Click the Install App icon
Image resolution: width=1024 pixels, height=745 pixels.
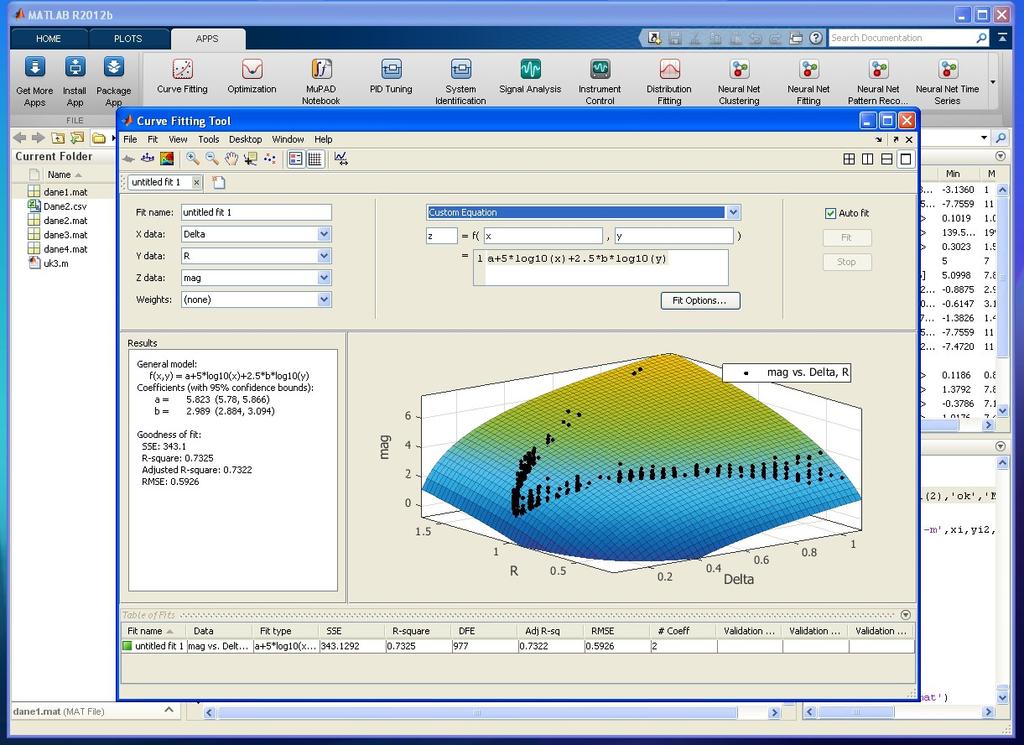[x=75, y=67]
